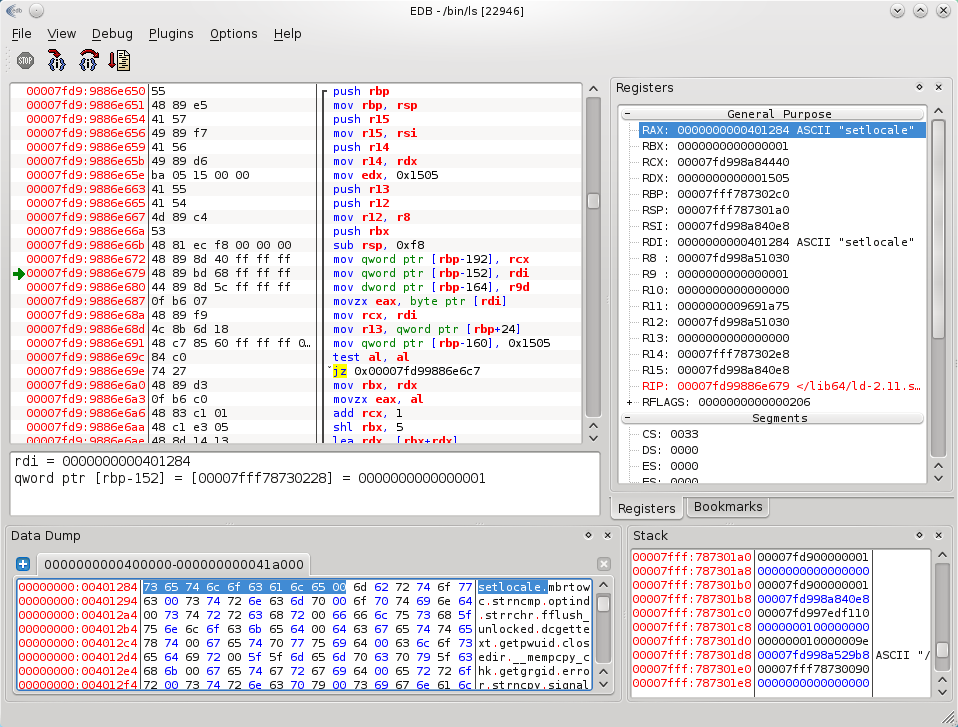Viewport: 958px width, 727px height.
Task: Click the disassembly view vertical scrollbar handle
Action: pos(594,201)
